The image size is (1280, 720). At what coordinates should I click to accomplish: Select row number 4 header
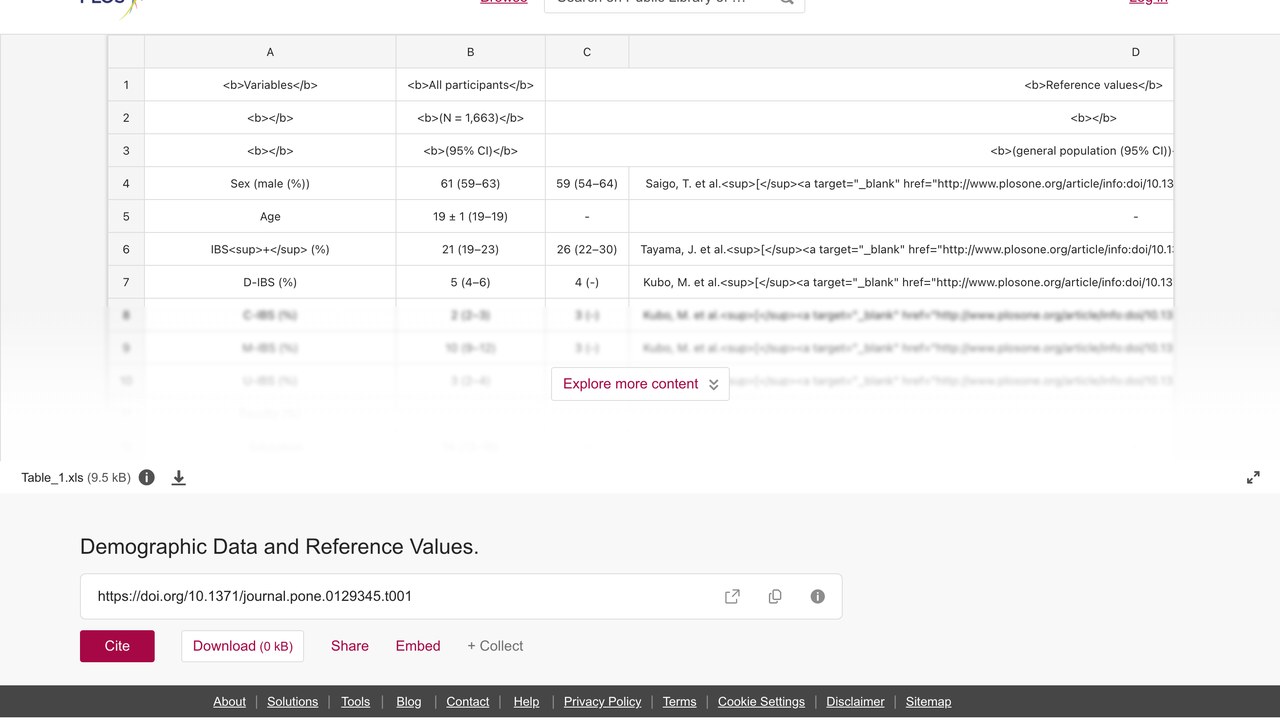[126, 184]
